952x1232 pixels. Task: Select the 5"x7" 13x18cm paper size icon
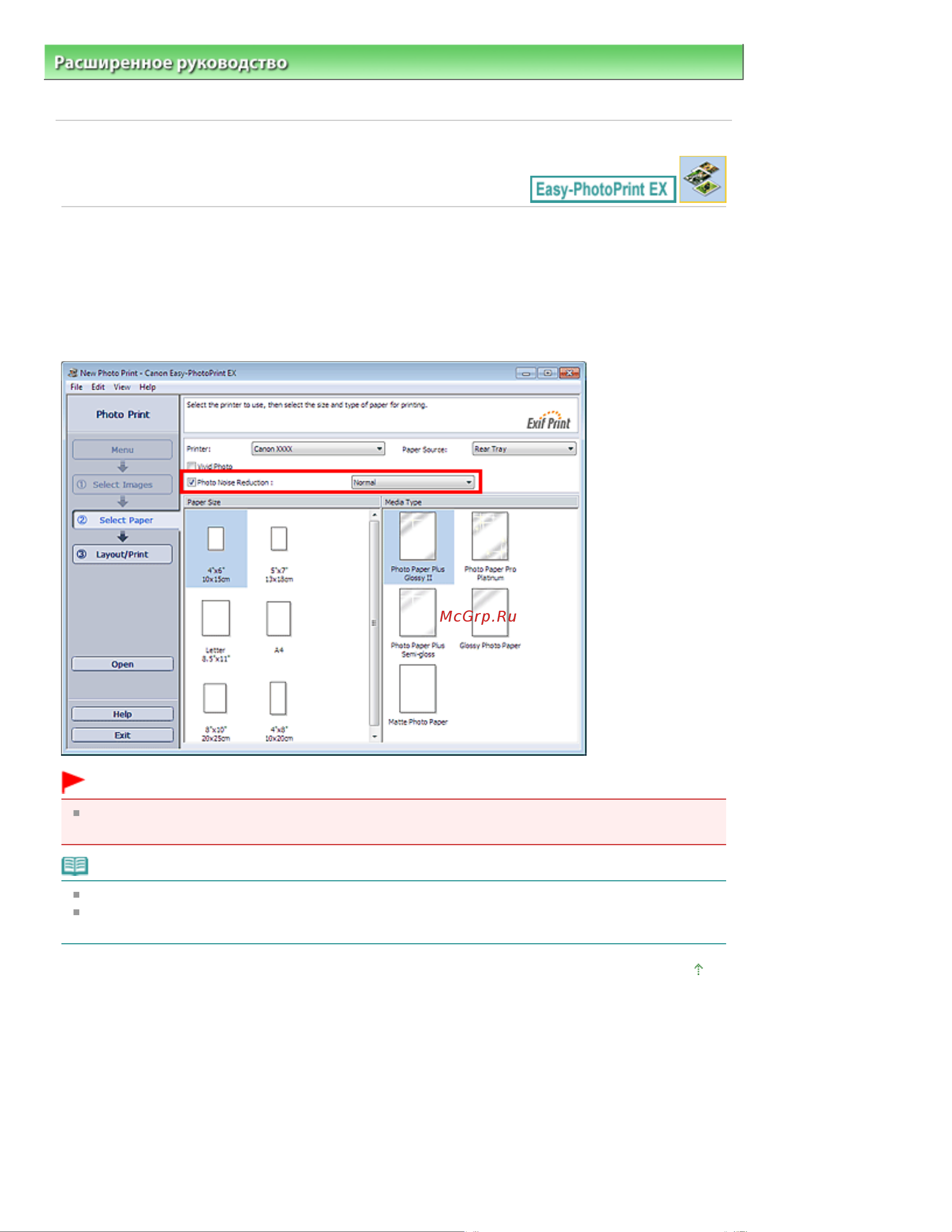pos(279,539)
